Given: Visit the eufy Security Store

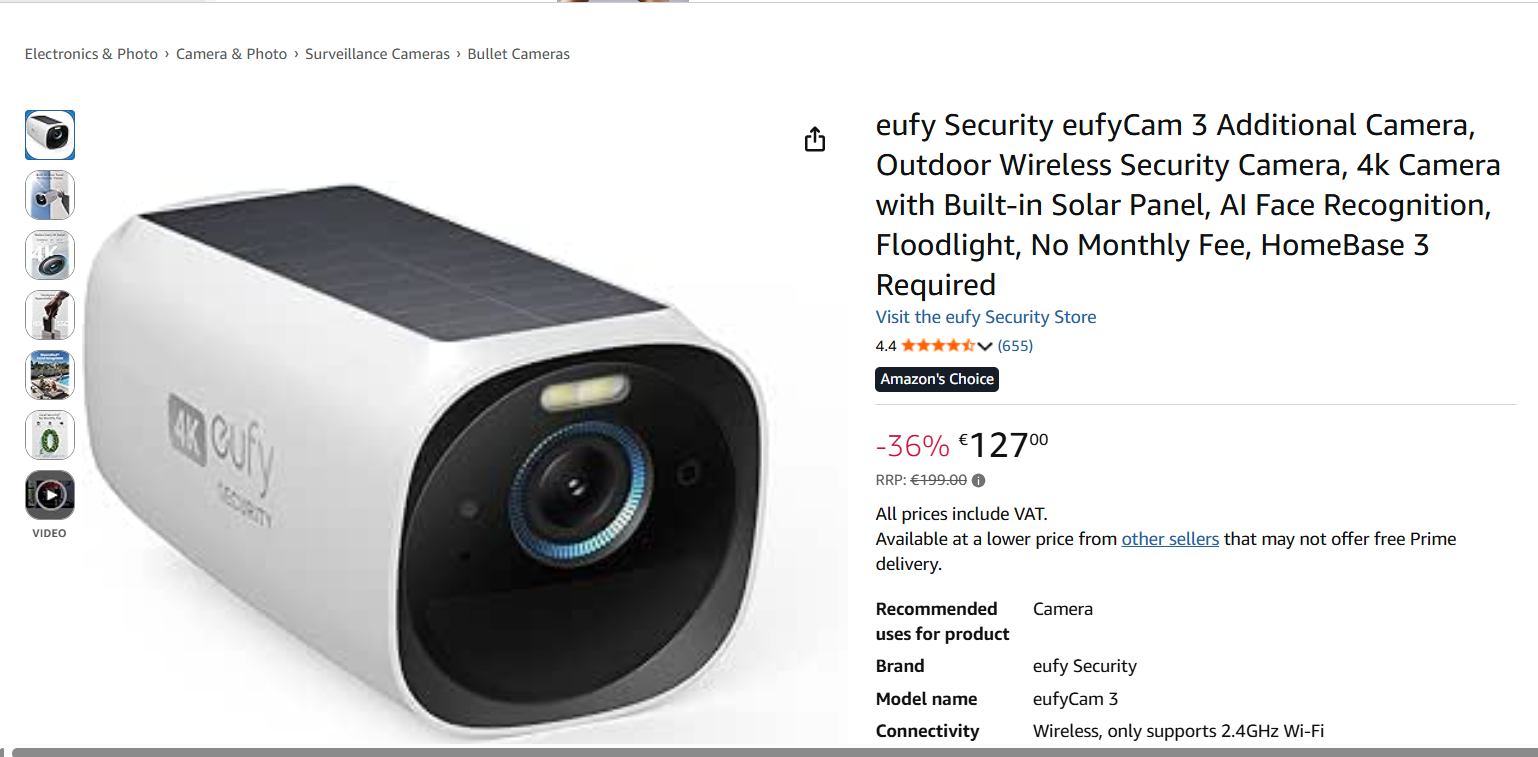Looking at the screenshot, I should tap(985, 317).
